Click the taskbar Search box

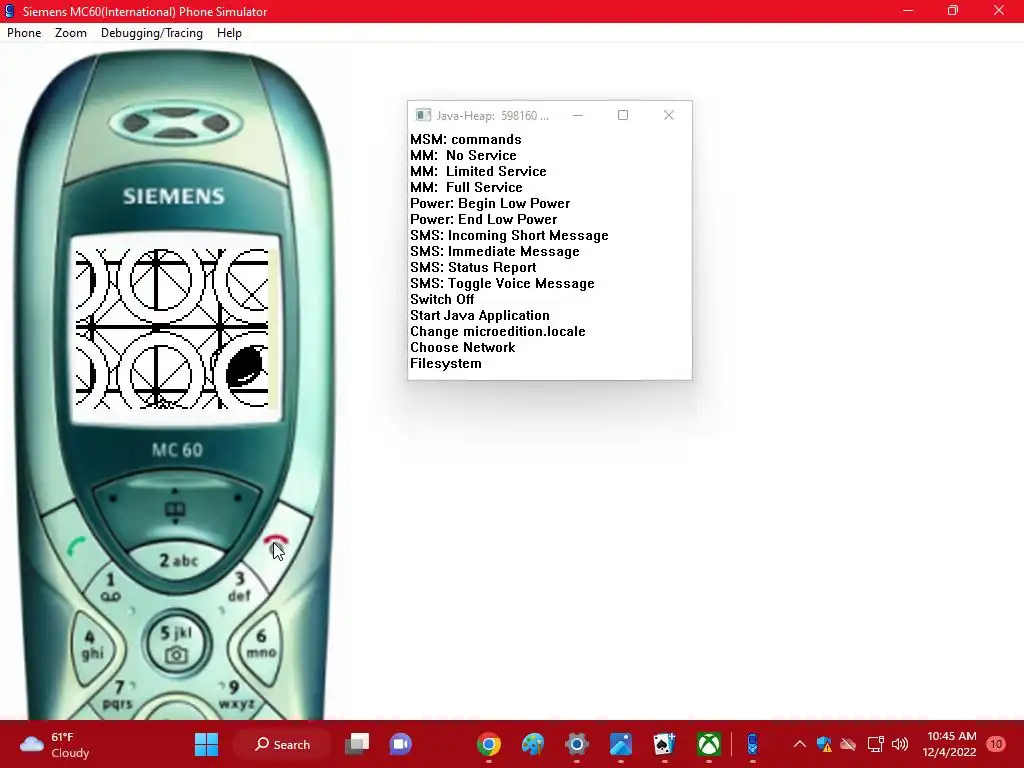pyautogui.click(x=282, y=744)
